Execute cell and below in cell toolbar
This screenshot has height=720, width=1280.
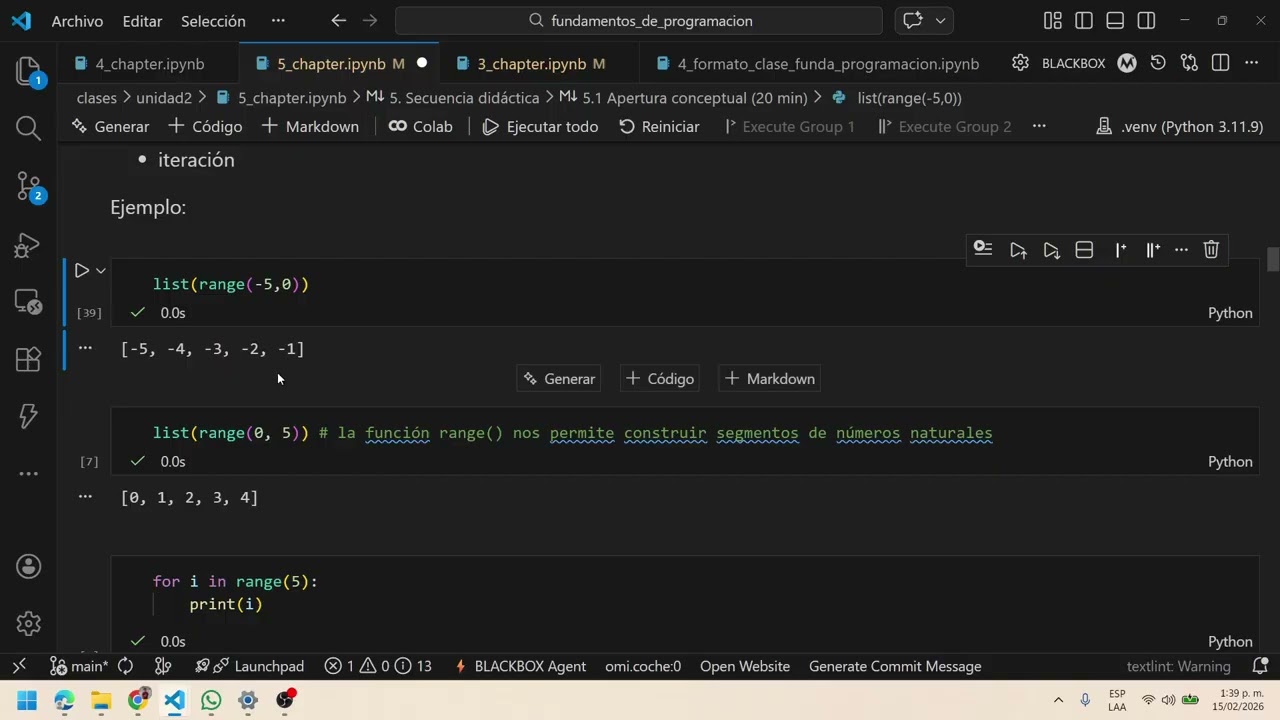coord(1051,250)
